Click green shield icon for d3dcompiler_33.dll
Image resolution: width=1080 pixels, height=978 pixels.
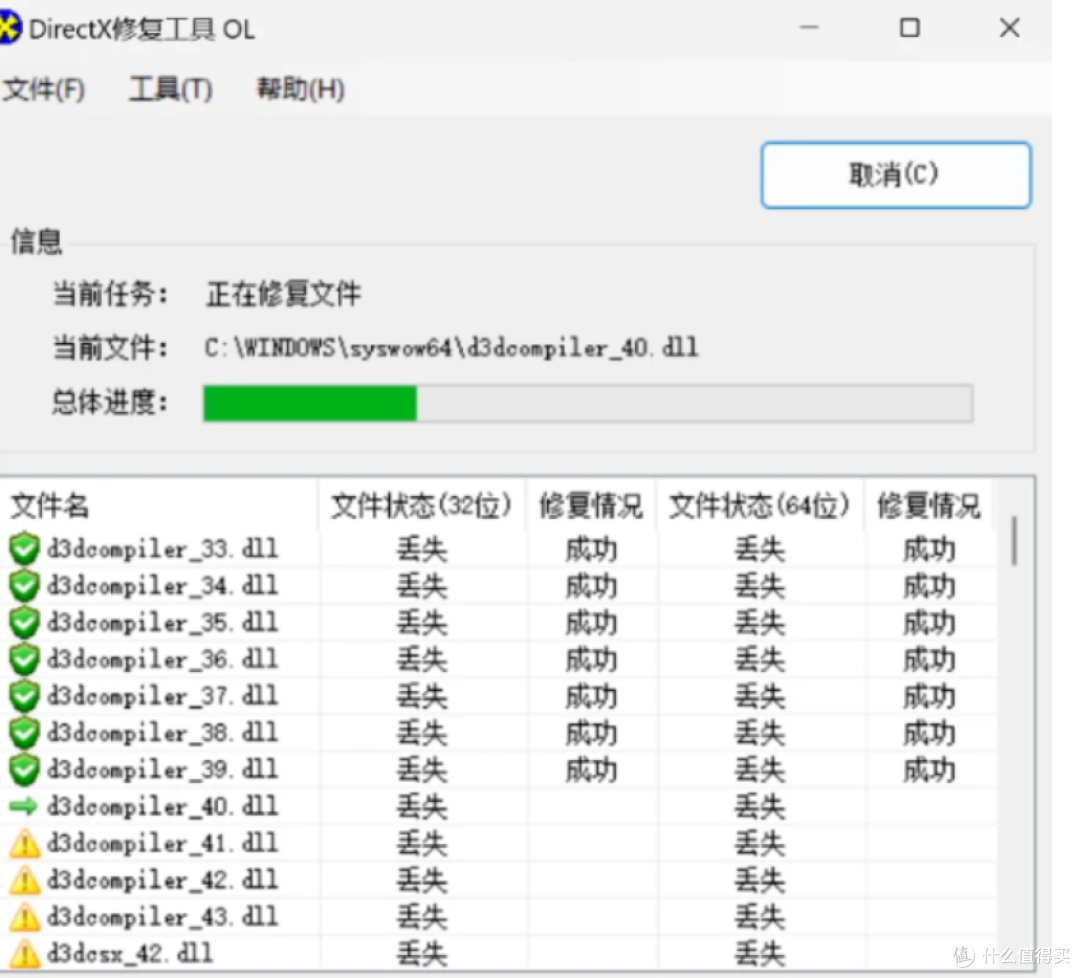[24, 549]
